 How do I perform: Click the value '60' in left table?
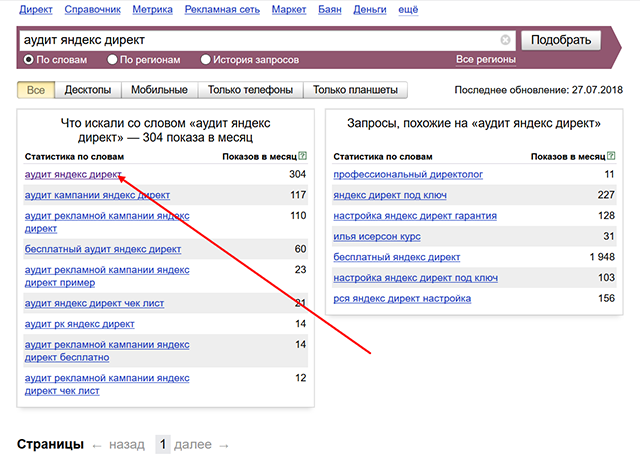click(300, 249)
